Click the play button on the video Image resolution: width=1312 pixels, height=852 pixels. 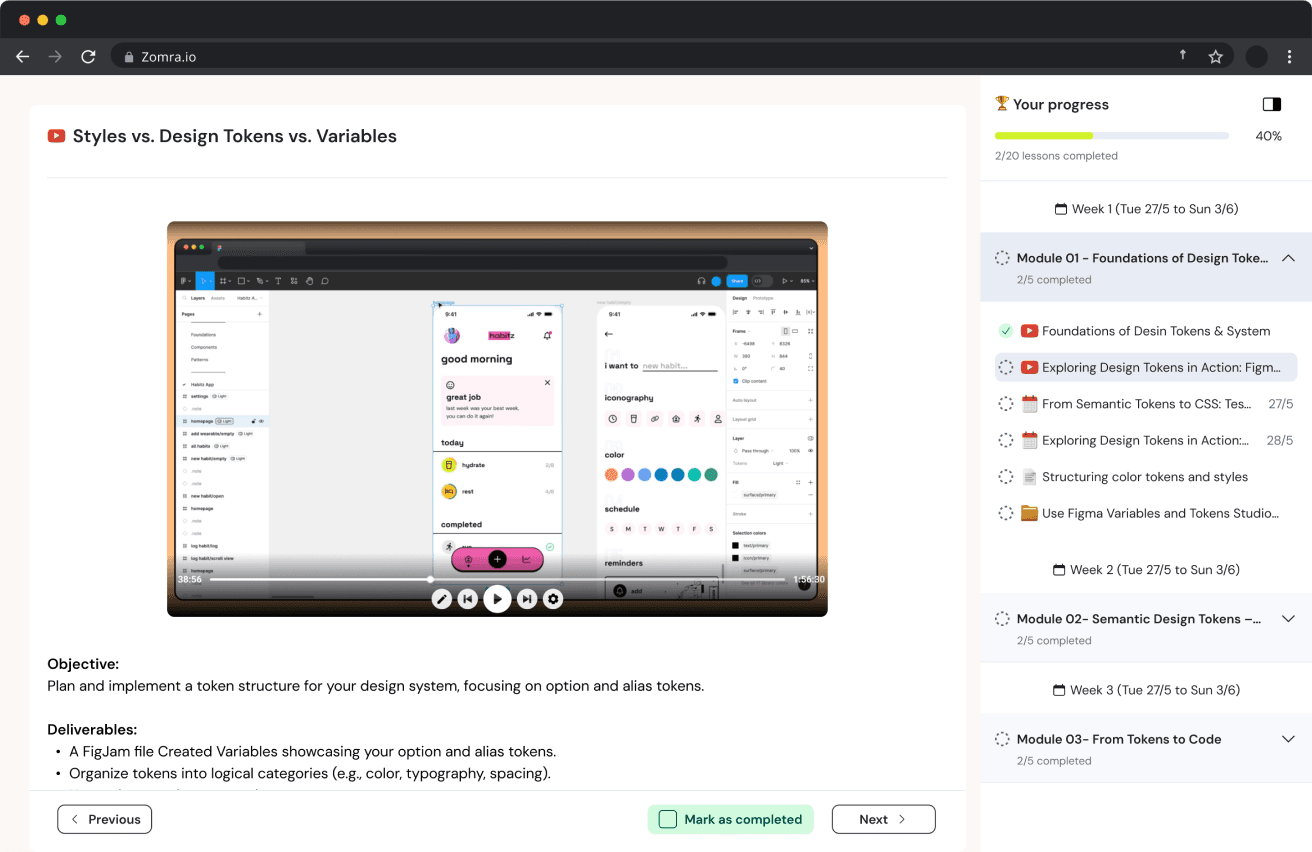pyautogui.click(x=497, y=599)
